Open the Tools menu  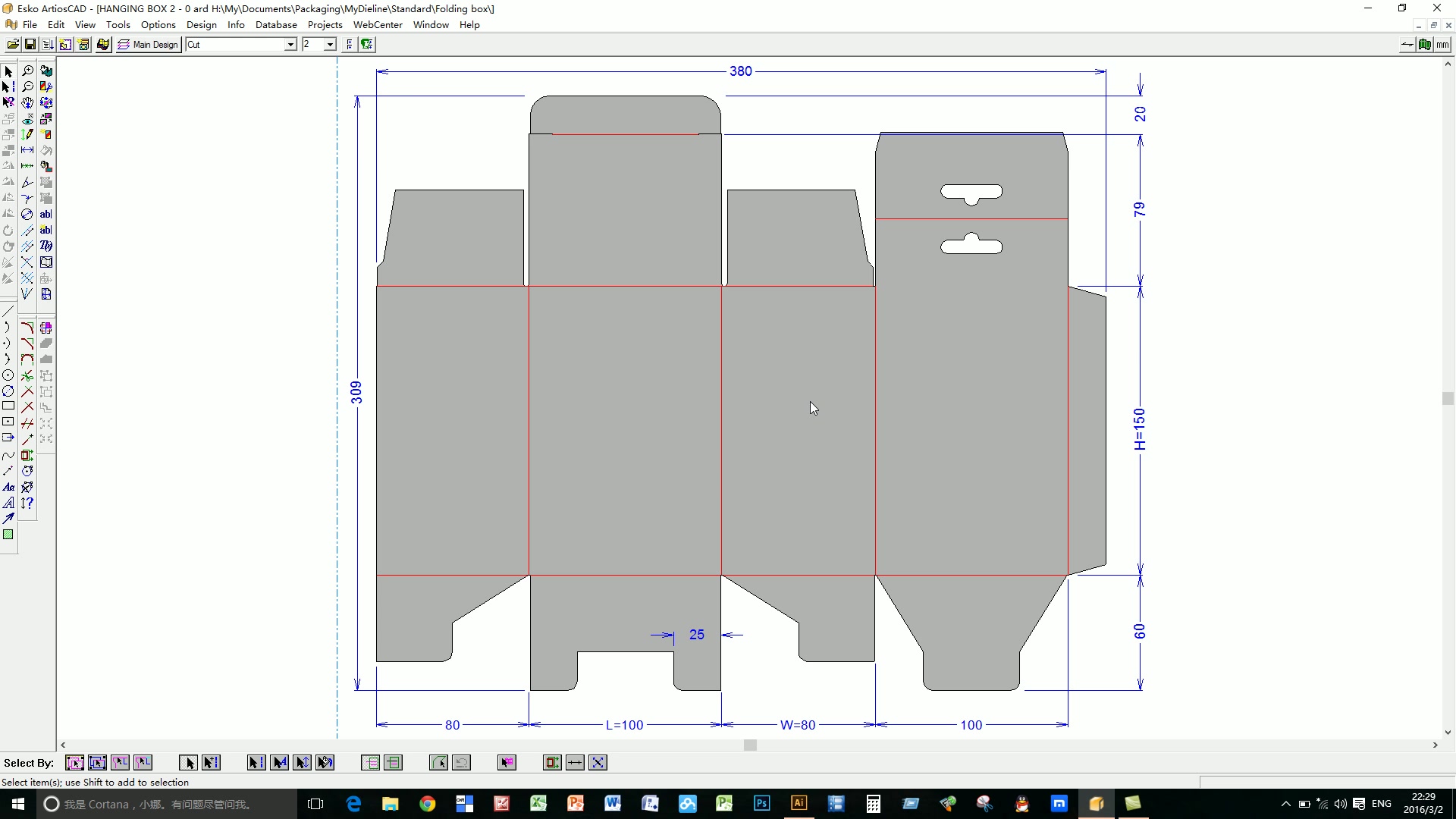click(x=118, y=25)
